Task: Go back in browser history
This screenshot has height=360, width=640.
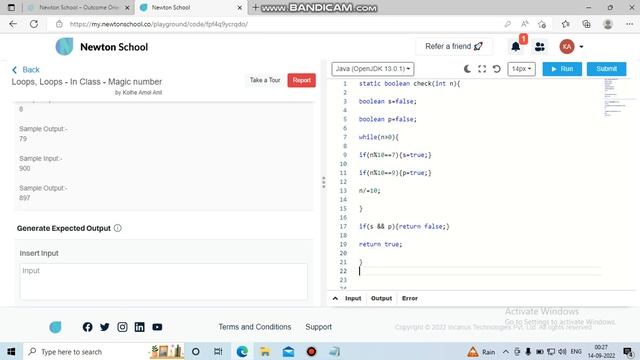Action: [13, 24]
